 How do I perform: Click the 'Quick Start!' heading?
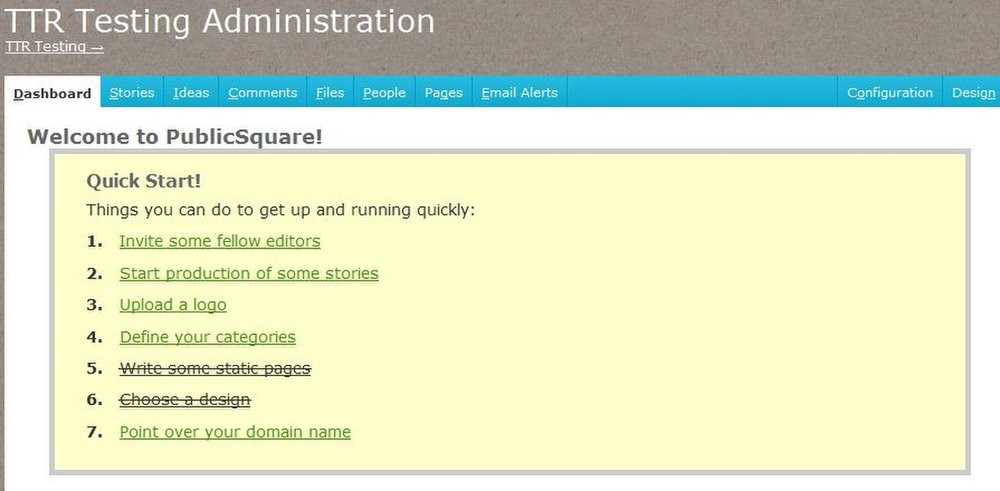point(143,181)
